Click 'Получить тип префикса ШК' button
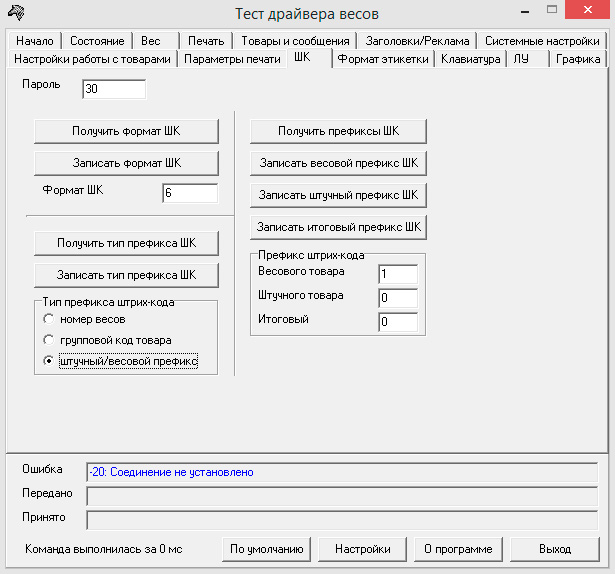Viewport: 615px width, 574px height. pos(126,243)
